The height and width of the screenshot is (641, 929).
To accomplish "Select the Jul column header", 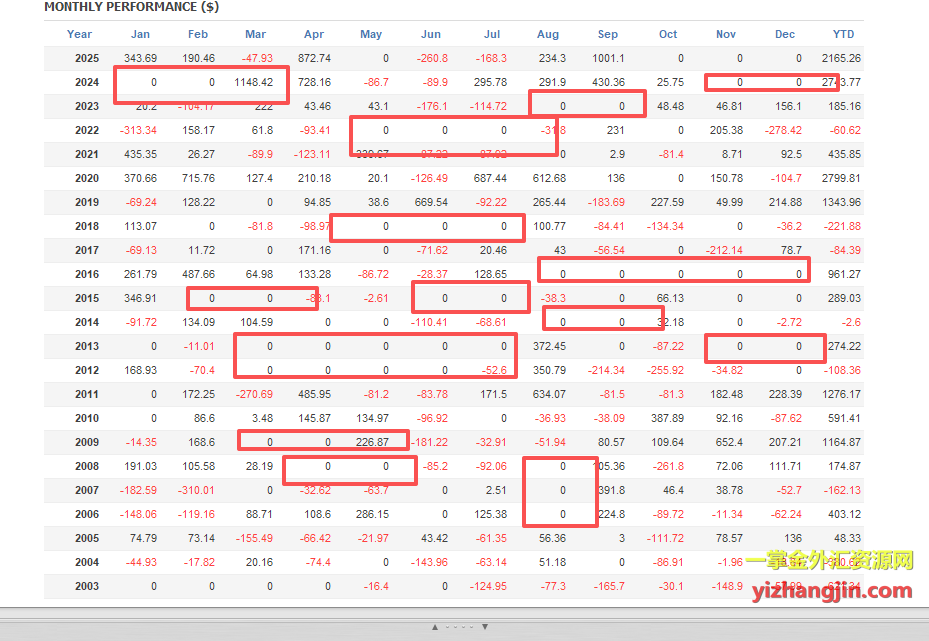I will pos(491,34).
